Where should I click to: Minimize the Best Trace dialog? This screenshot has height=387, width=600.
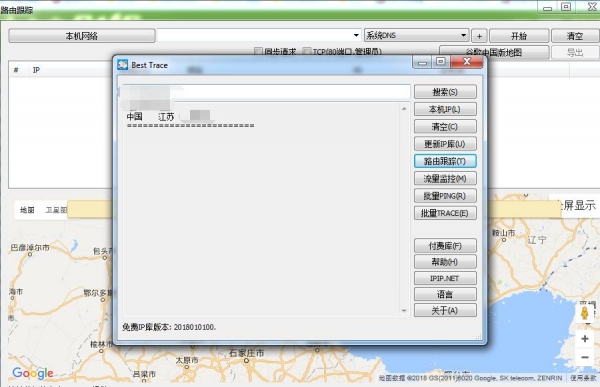pos(422,62)
